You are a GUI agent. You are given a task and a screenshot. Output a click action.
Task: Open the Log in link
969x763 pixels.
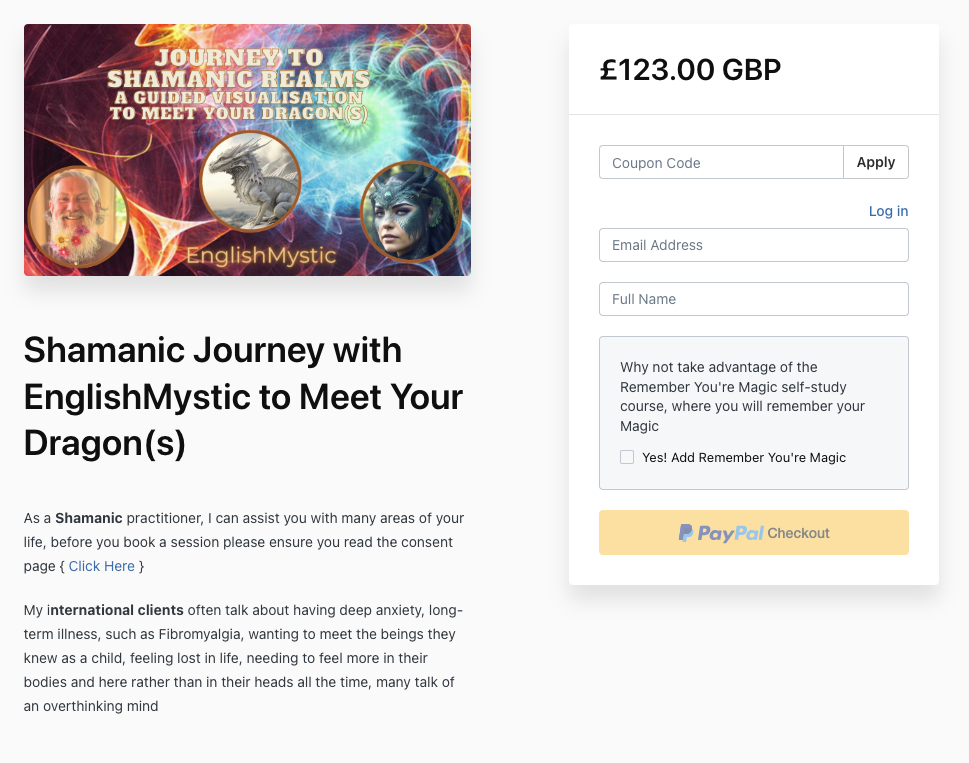click(x=888, y=211)
